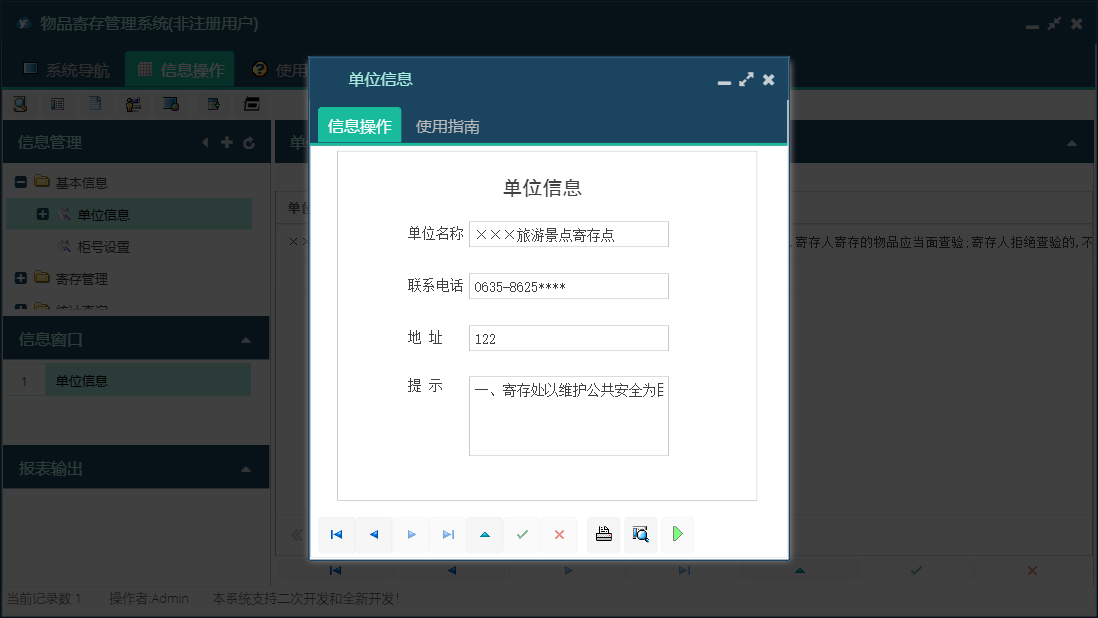Image resolution: width=1098 pixels, height=618 pixels.
Task: Open print preview in the dialog toolbar
Action: click(x=640, y=534)
